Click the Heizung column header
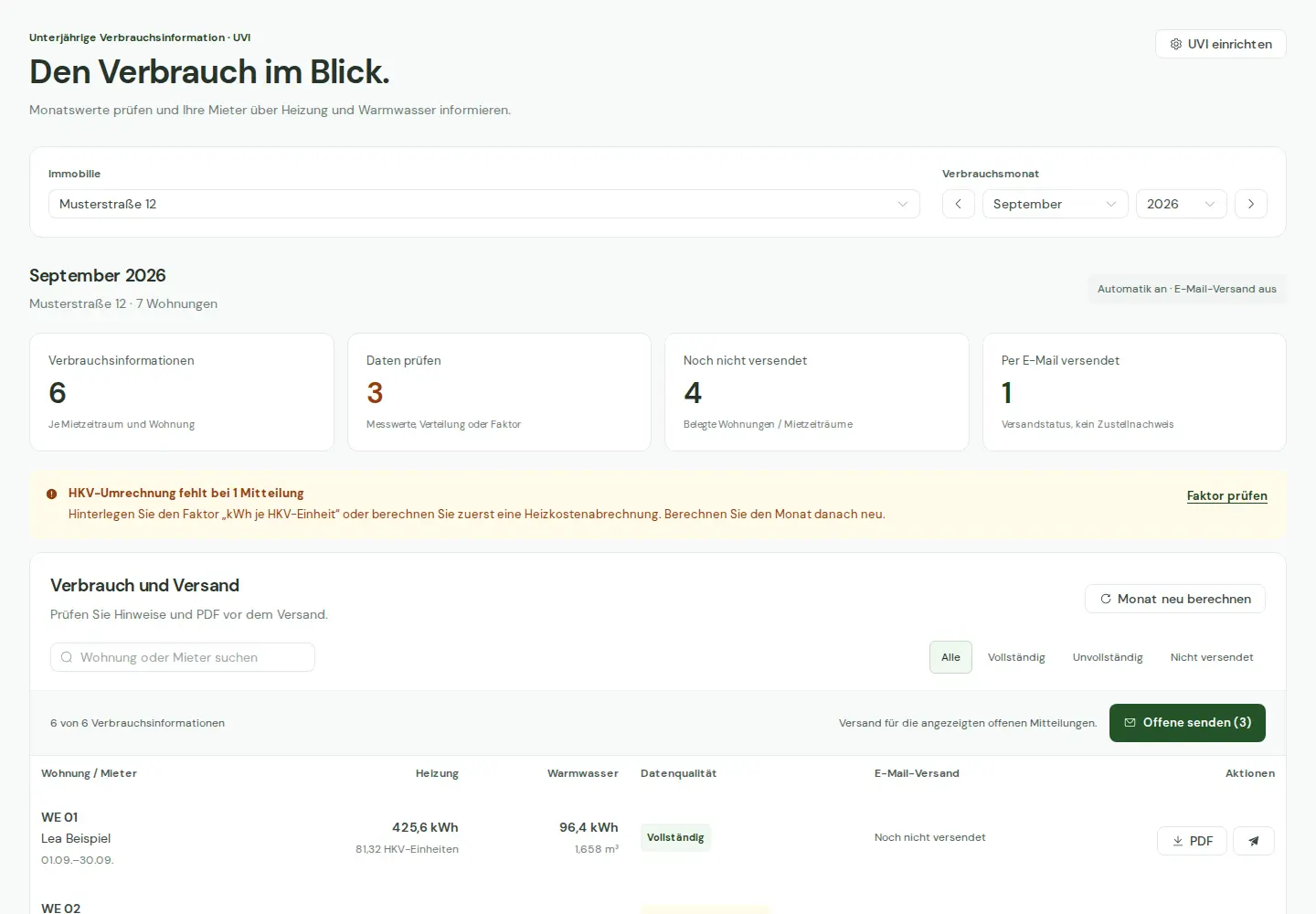Image resolution: width=1316 pixels, height=914 pixels. pos(437,773)
